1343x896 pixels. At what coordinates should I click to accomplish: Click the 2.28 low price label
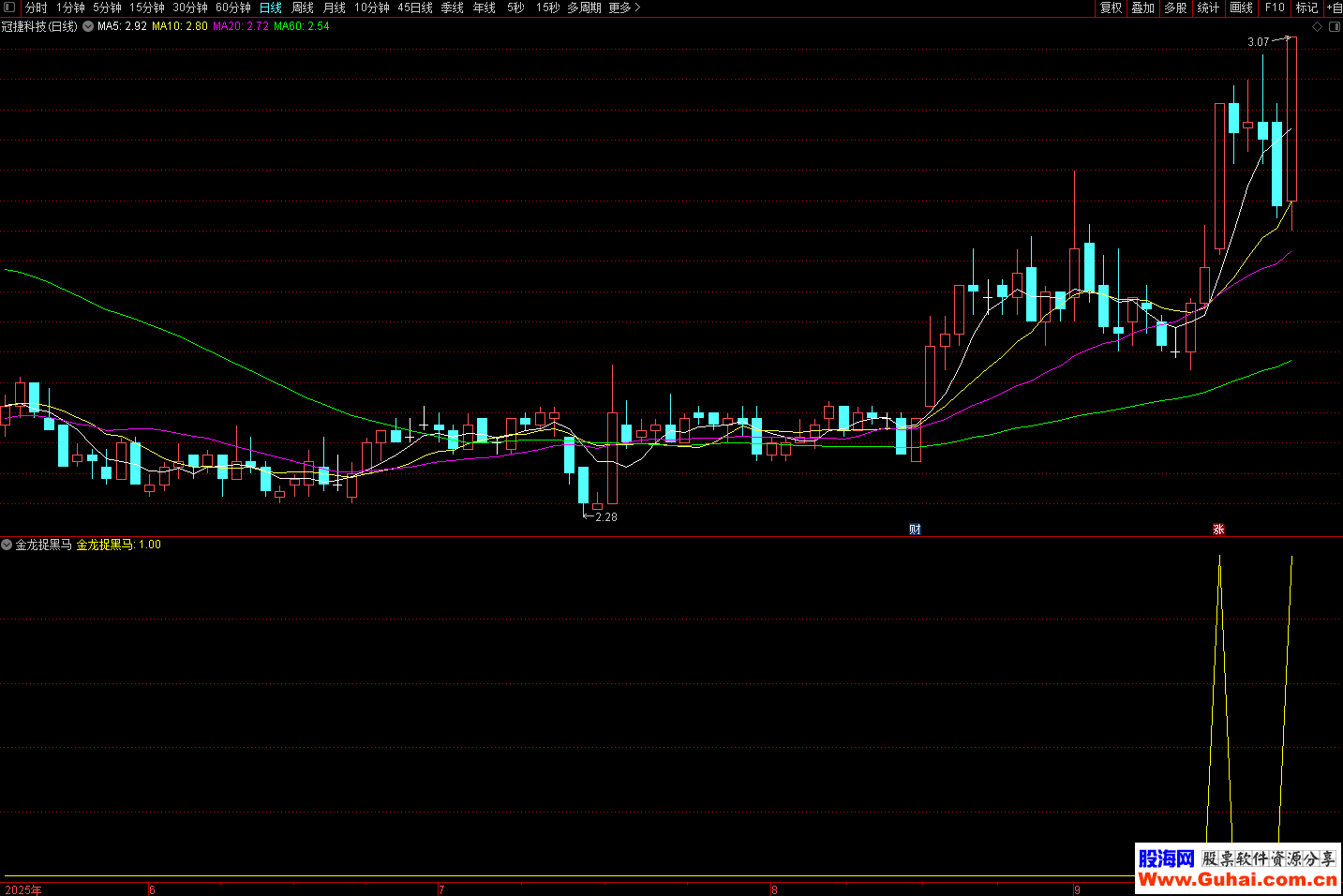[606, 517]
